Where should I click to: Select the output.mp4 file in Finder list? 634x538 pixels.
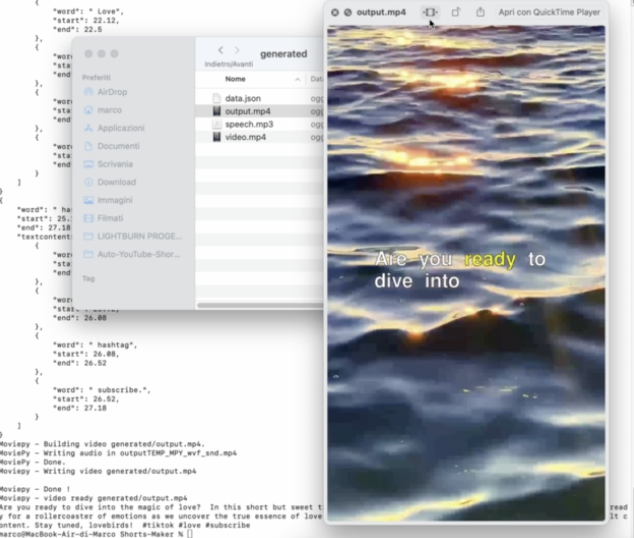click(247, 111)
